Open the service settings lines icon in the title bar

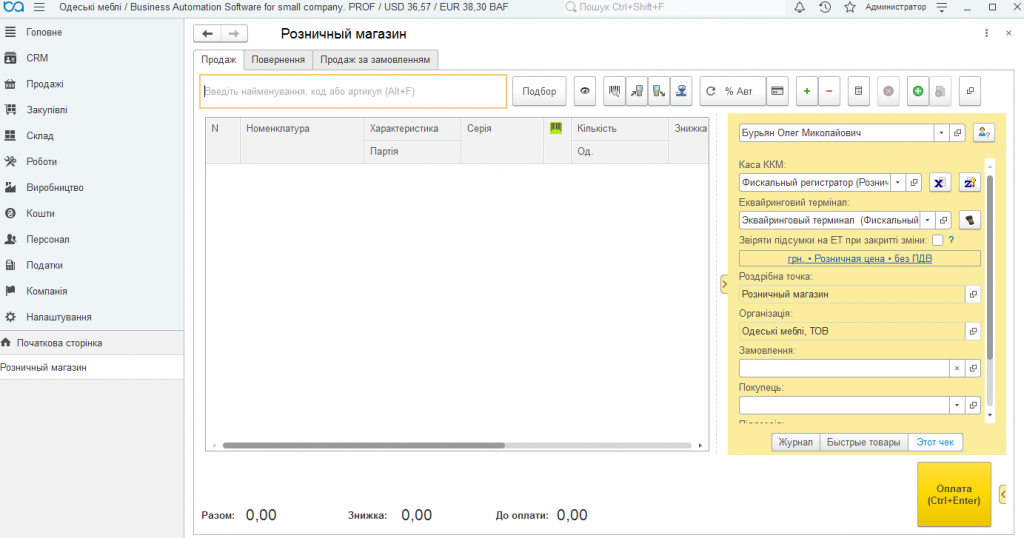(x=942, y=7)
